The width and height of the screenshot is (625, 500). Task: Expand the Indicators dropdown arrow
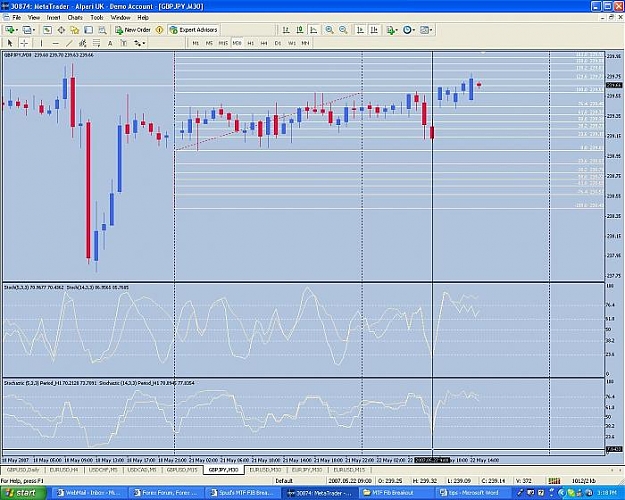pyautogui.click(x=397, y=30)
